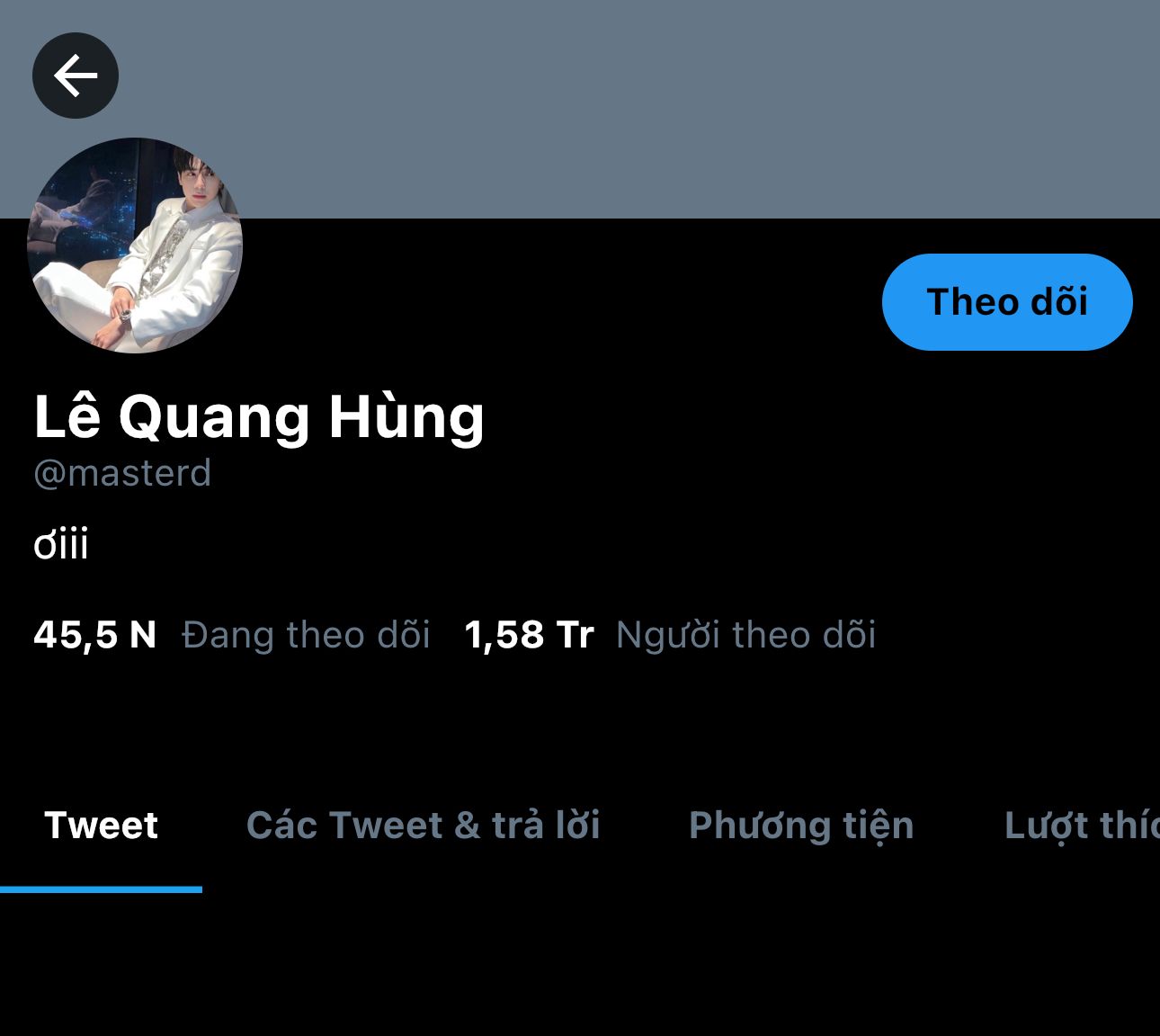Select the display name Lê Quang Hùng

point(259,417)
